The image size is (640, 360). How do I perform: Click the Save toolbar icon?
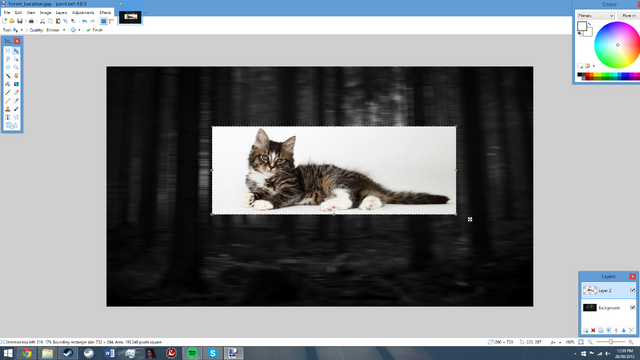20,21
